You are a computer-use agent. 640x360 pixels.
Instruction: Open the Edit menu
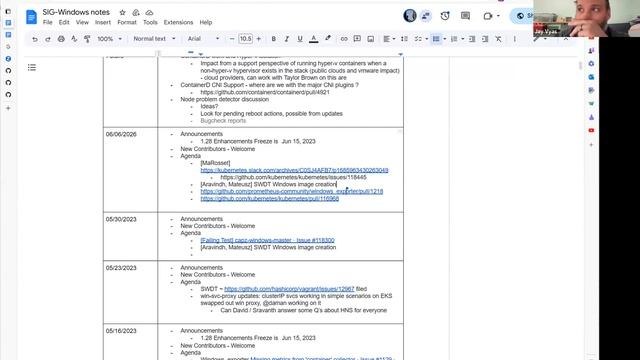coord(64,22)
